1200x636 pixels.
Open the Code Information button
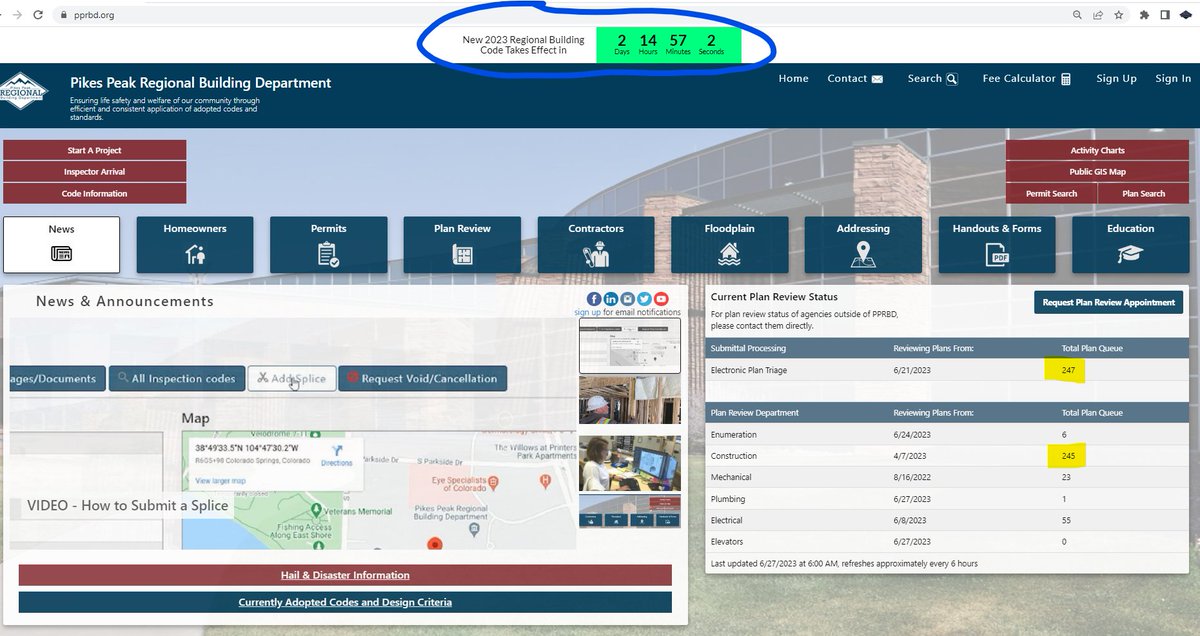94,194
